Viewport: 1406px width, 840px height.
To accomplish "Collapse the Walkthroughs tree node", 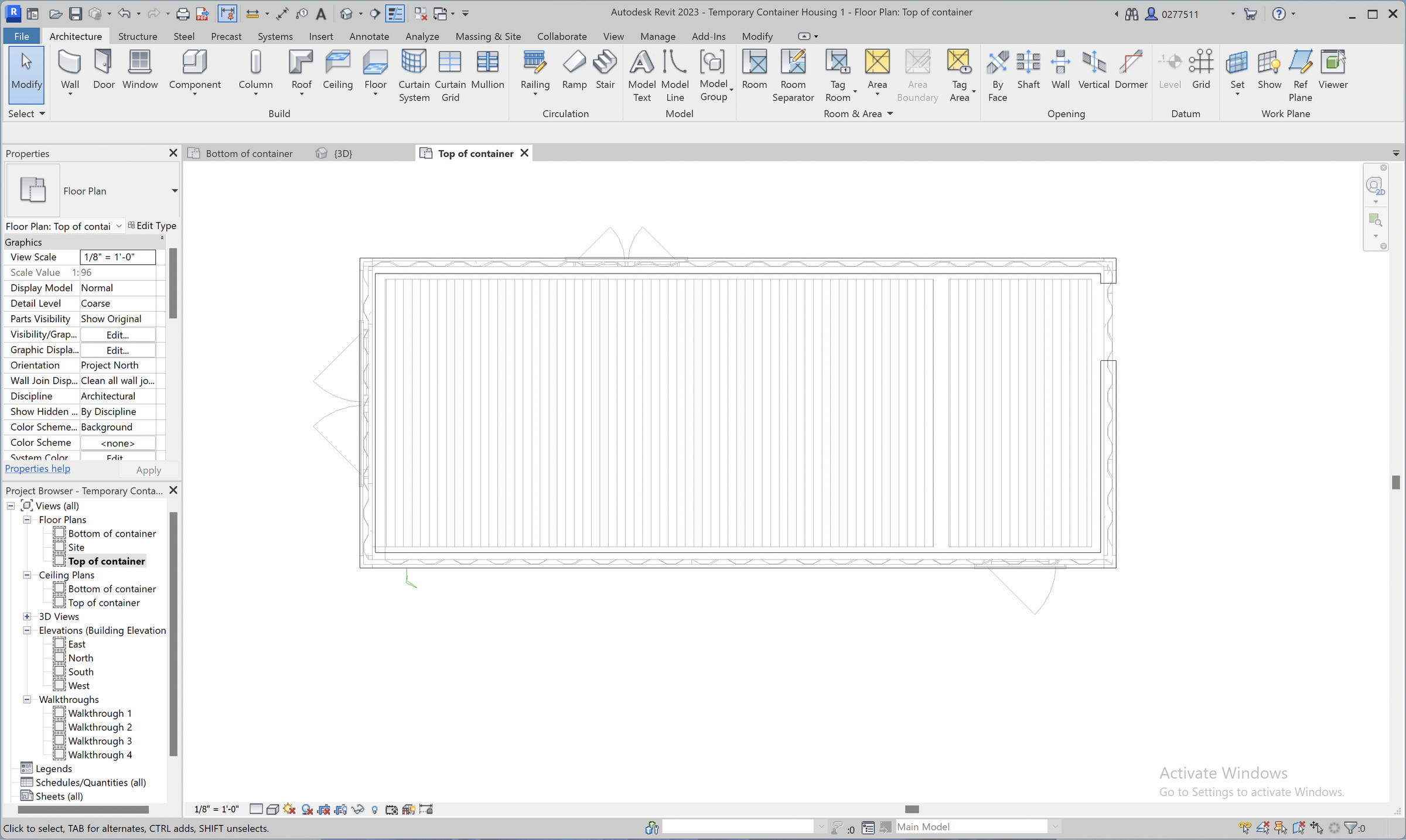I will 27,699.
